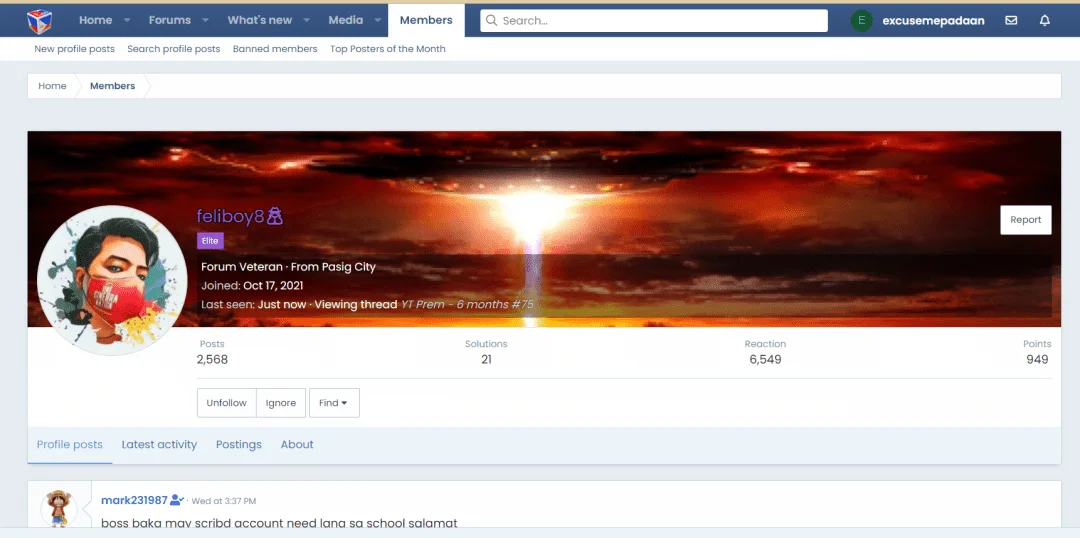The height and width of the screenshot is (538, 1080).
Task: Open the alerts bell icon
Action: pyautogui.click(x=1045, y=21)
